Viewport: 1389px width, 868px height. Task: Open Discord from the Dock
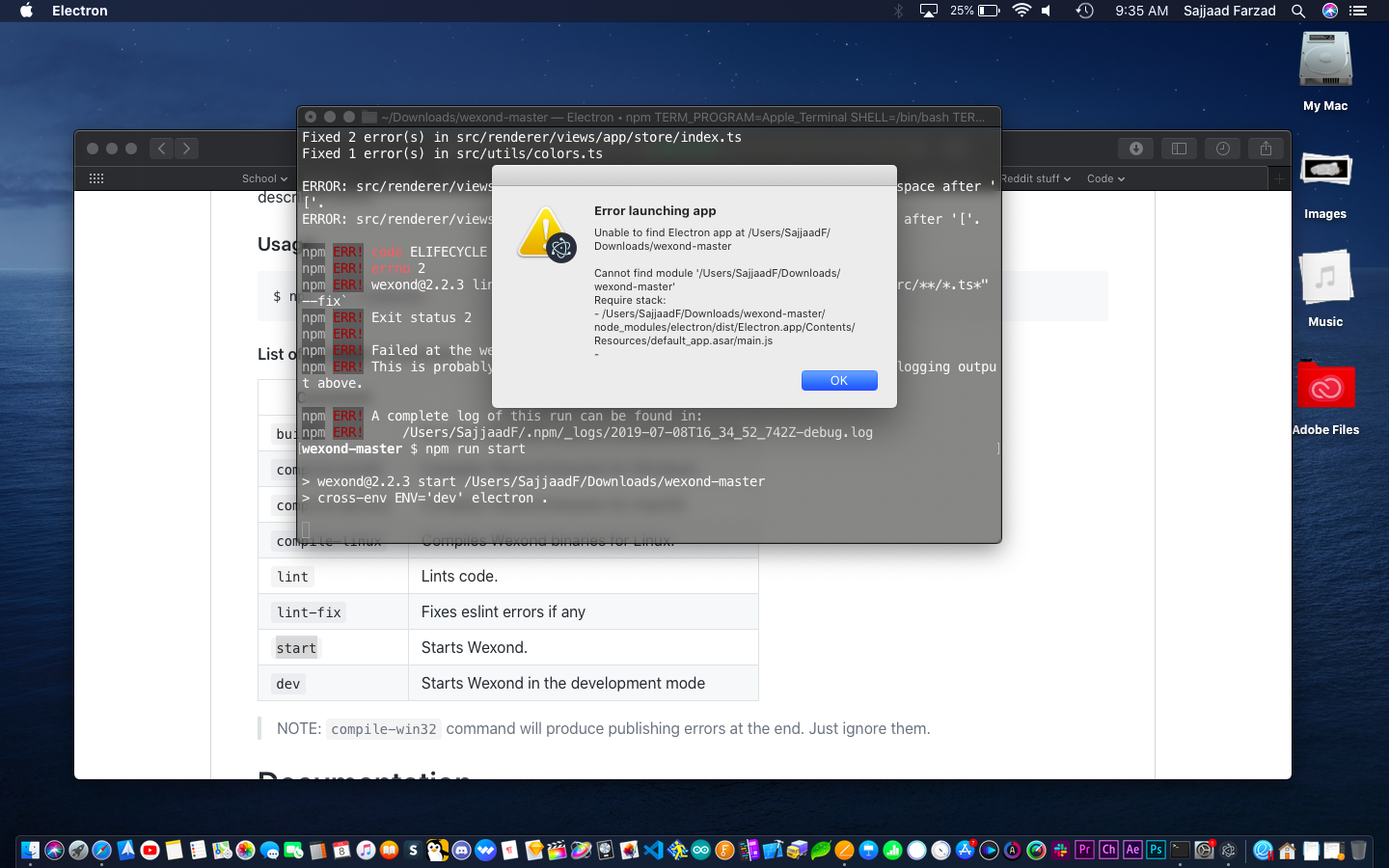(x=463, y=851)
